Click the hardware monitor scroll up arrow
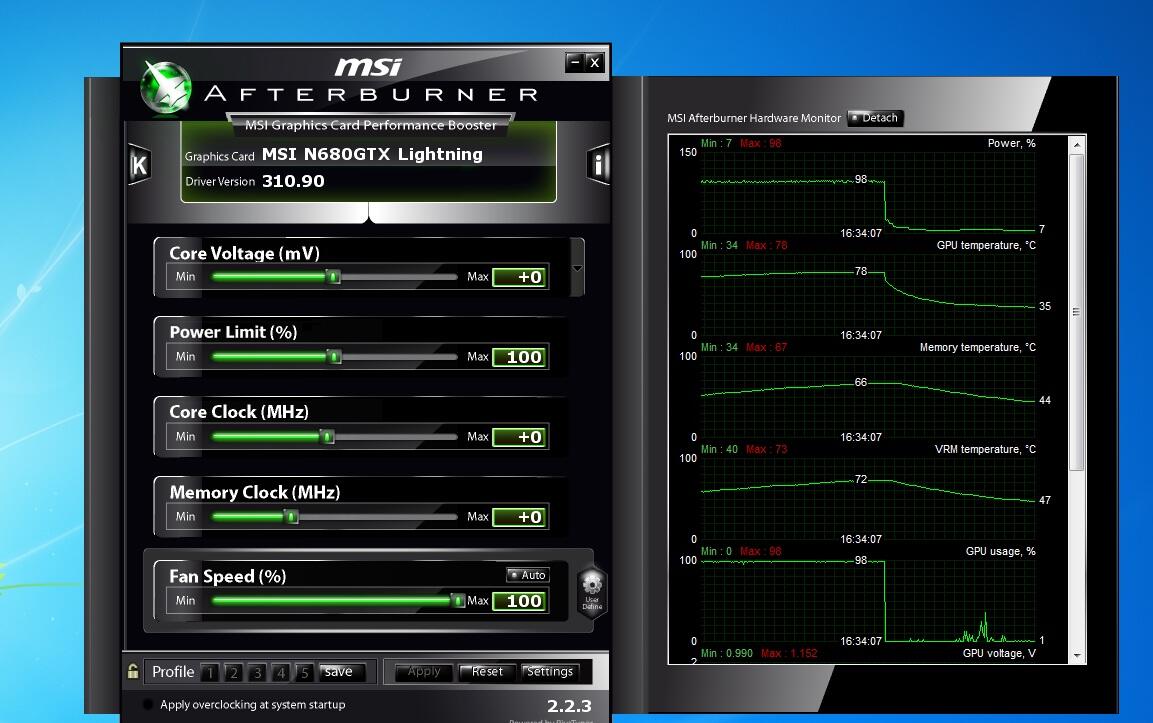Image resolution: width=1153 pixels, height=723 pixels. pos(1077,145)
